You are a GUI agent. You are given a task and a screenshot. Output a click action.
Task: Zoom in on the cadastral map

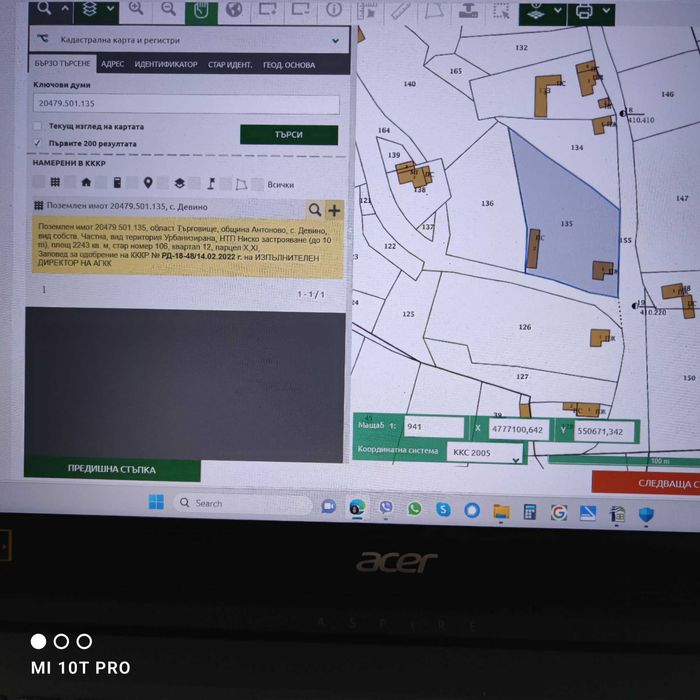point(136,9)
